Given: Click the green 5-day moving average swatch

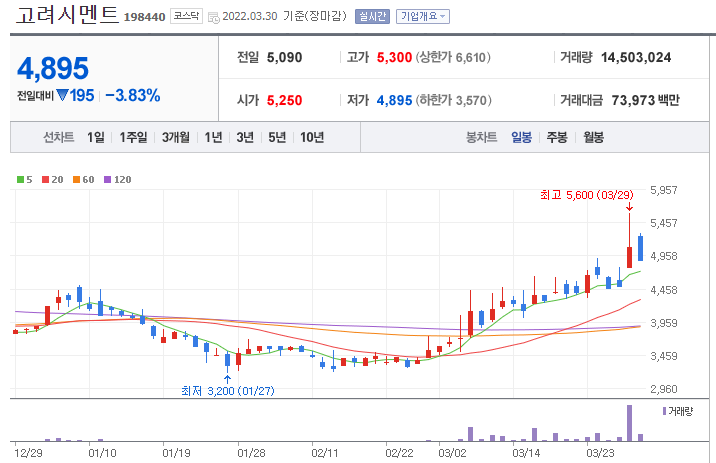Looking at the screenshot, I should pos(20,179).
